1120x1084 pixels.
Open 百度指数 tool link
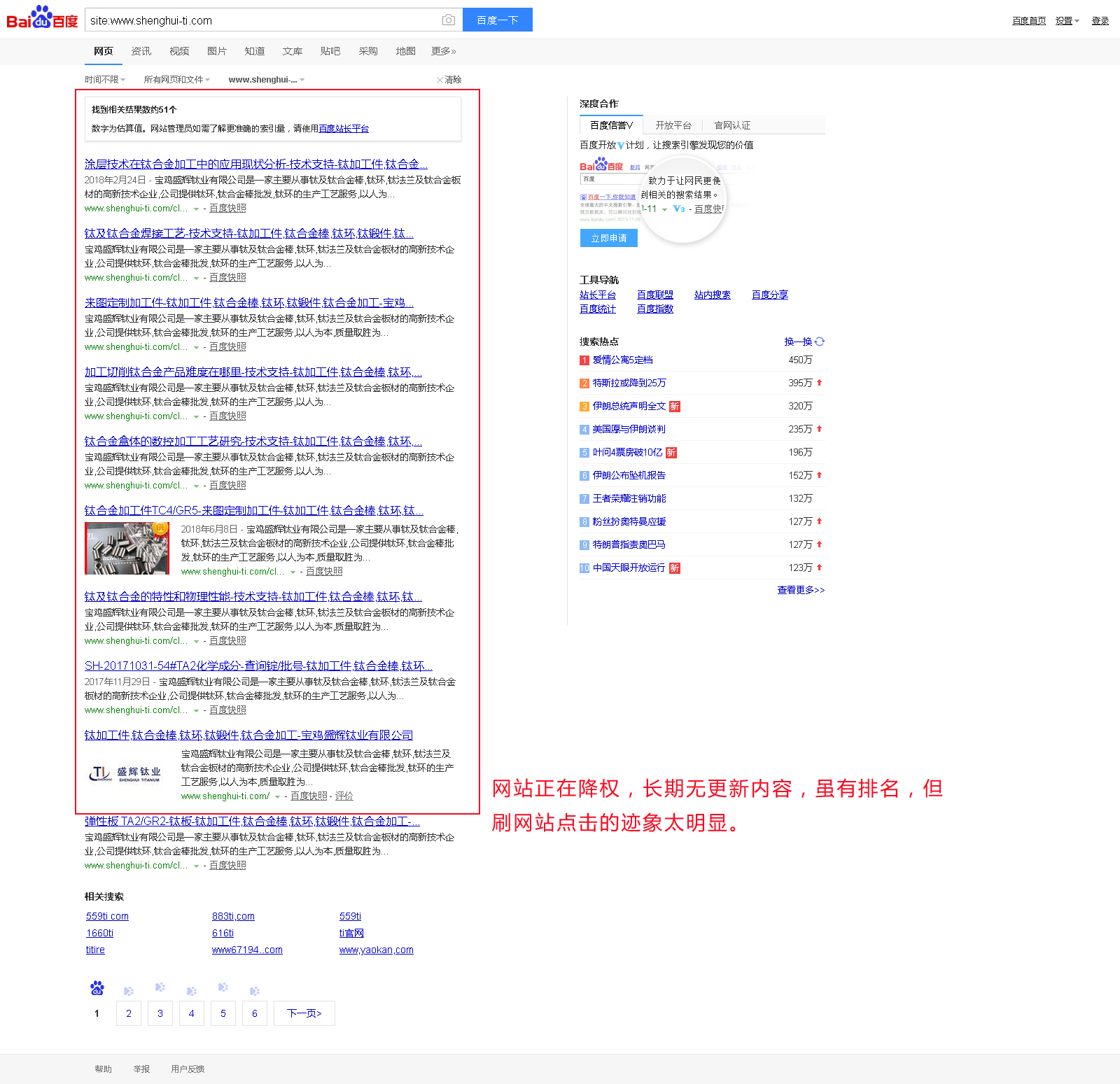pyautogui.click(x=655, y=309)
